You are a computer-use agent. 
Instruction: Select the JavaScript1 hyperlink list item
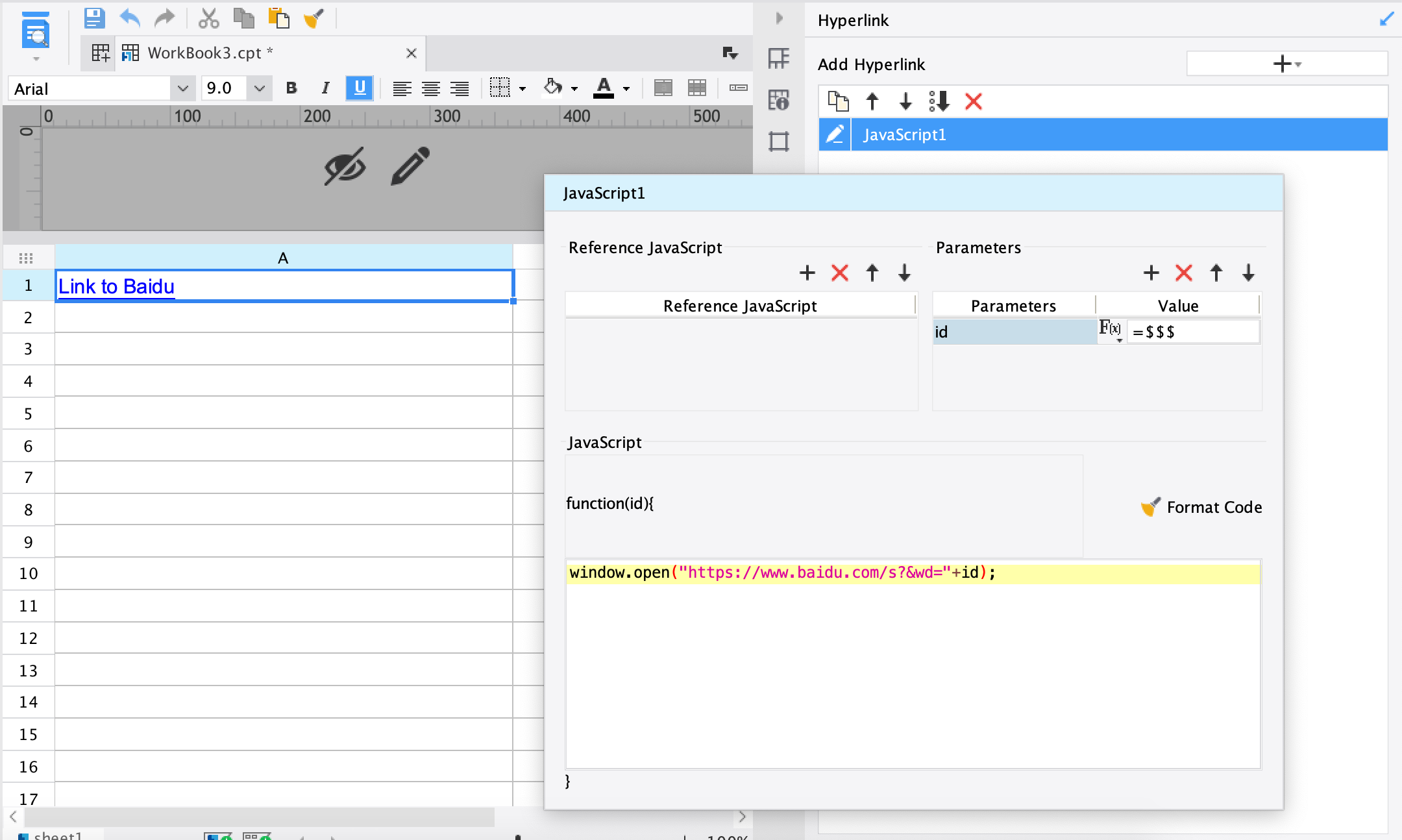point(904,134)
